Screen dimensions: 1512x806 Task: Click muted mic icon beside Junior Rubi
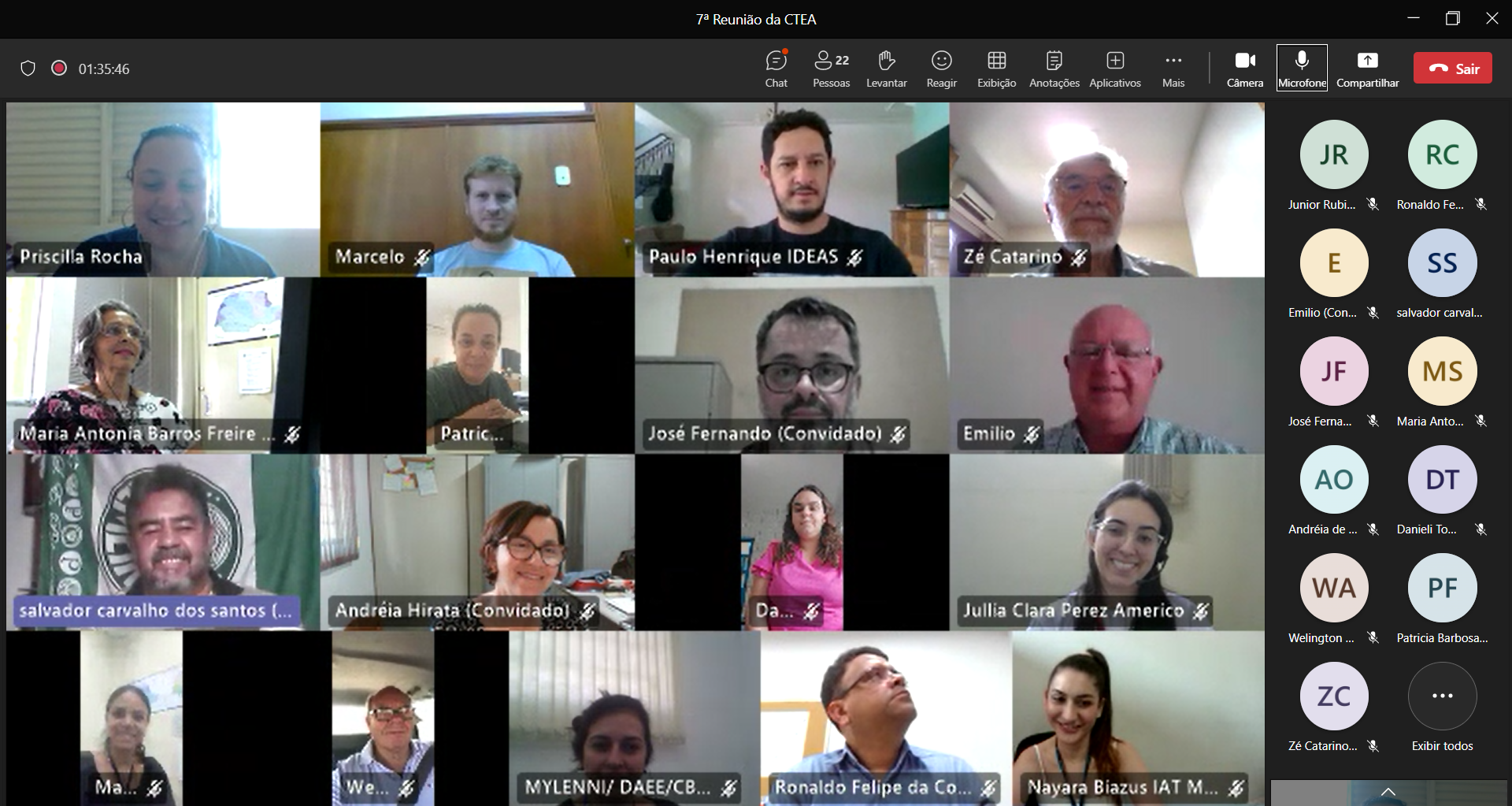1373,204
